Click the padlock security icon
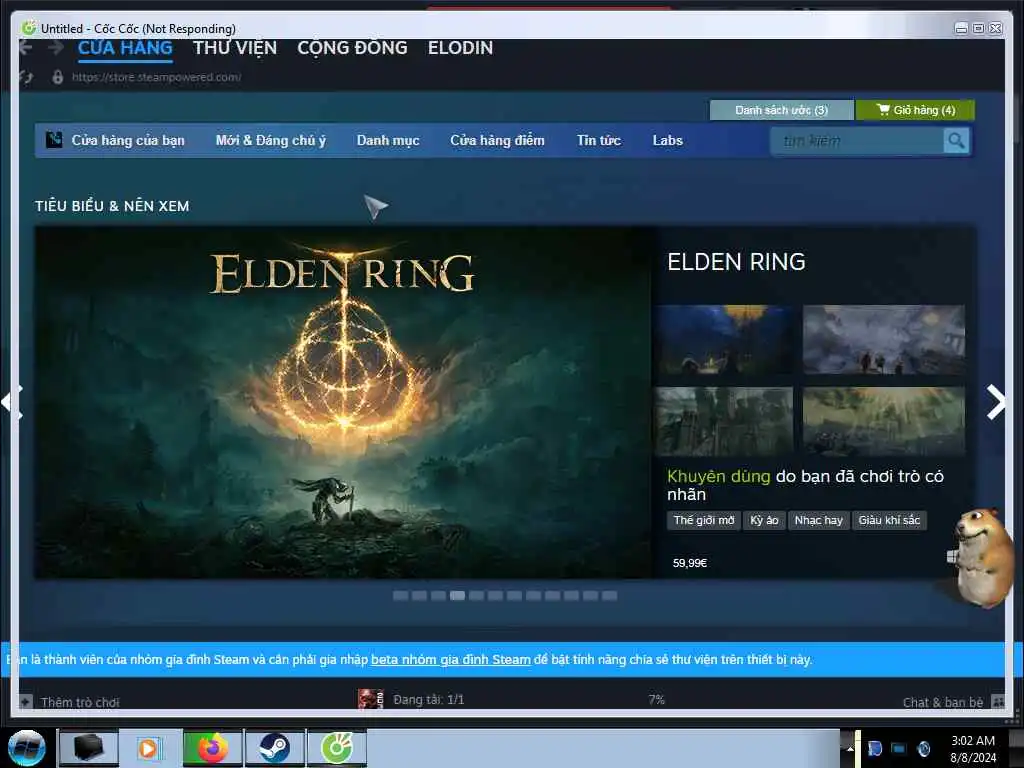The width and height of the screenshot is (1024, 768). click(x=57, y=77)
